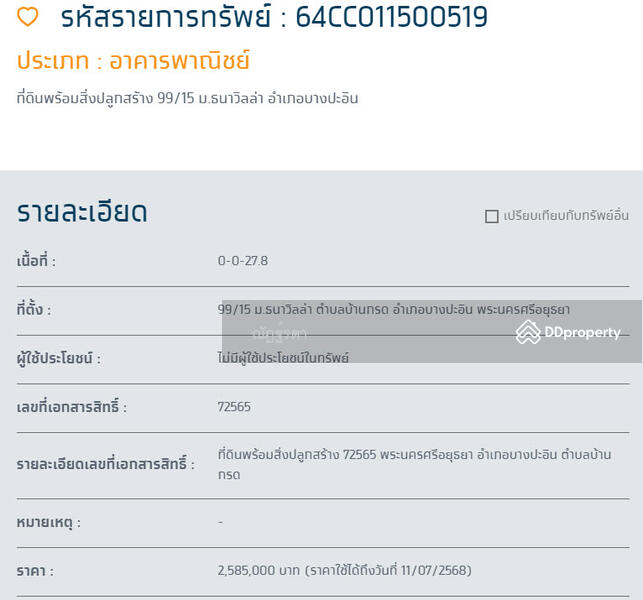
Task: Click the เปรียบเทียบกับทรัพย์อื่น label text
Action: [566, 216]
